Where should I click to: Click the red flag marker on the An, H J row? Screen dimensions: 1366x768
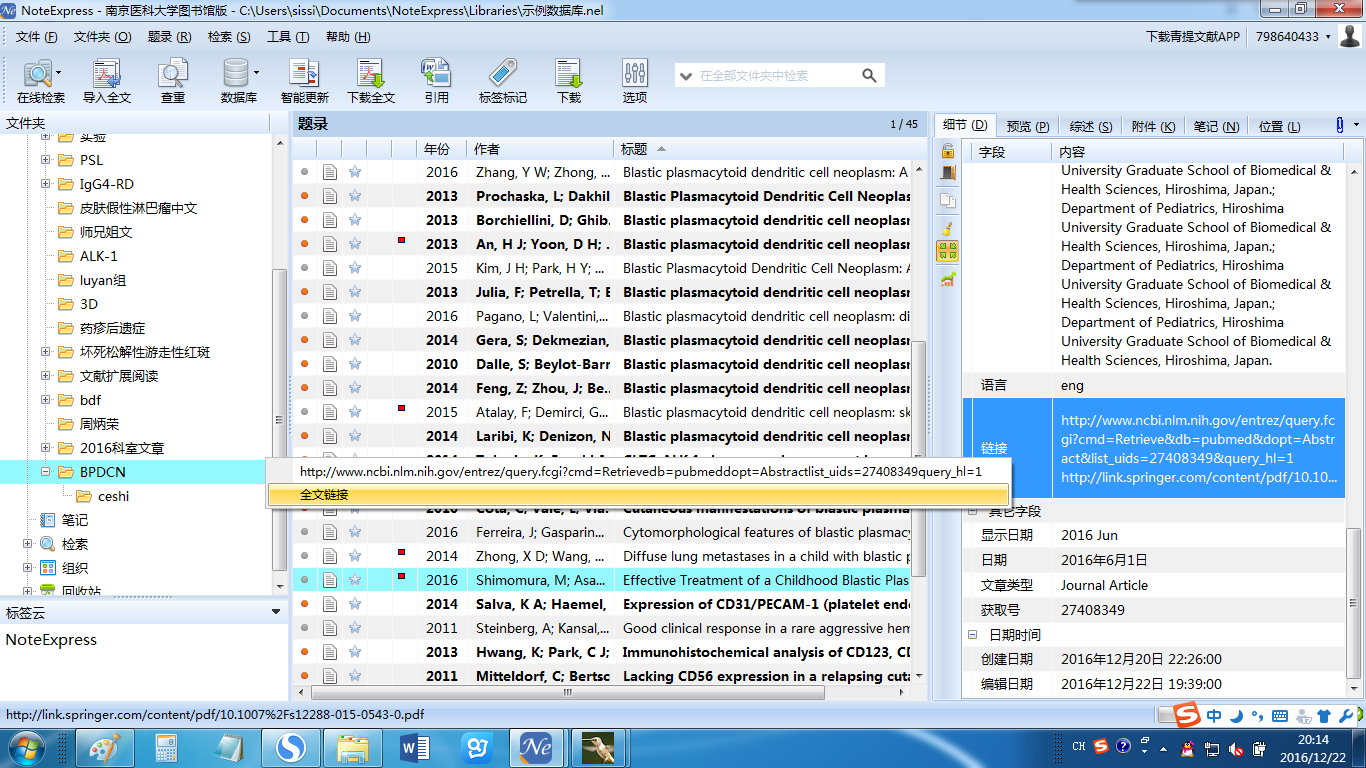point(401,241)
